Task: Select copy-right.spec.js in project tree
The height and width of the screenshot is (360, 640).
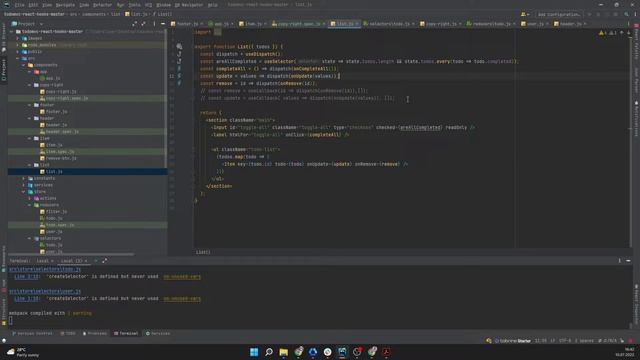Action: point(64,98)
